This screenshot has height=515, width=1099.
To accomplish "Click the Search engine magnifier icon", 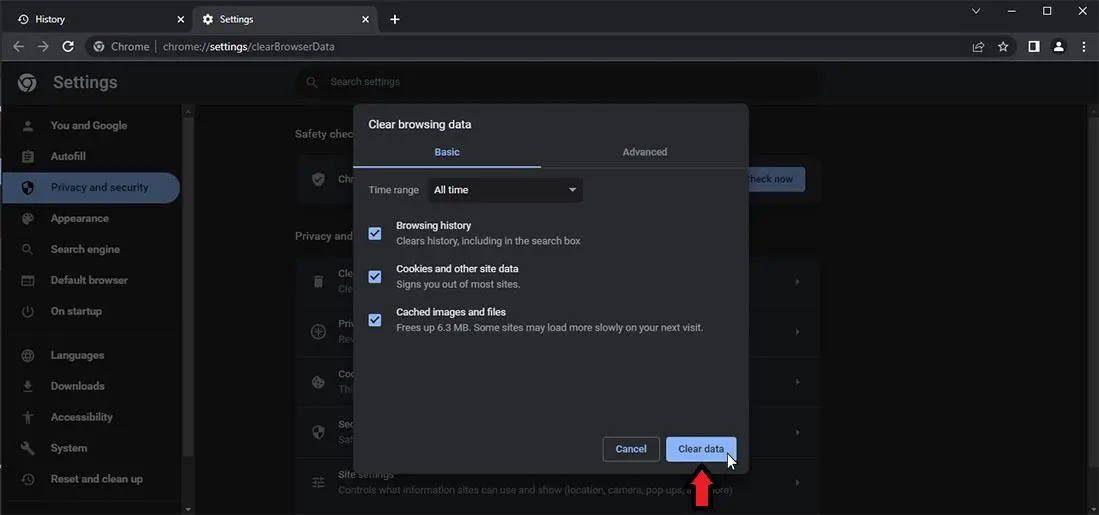I will click(x=28, y=249).
